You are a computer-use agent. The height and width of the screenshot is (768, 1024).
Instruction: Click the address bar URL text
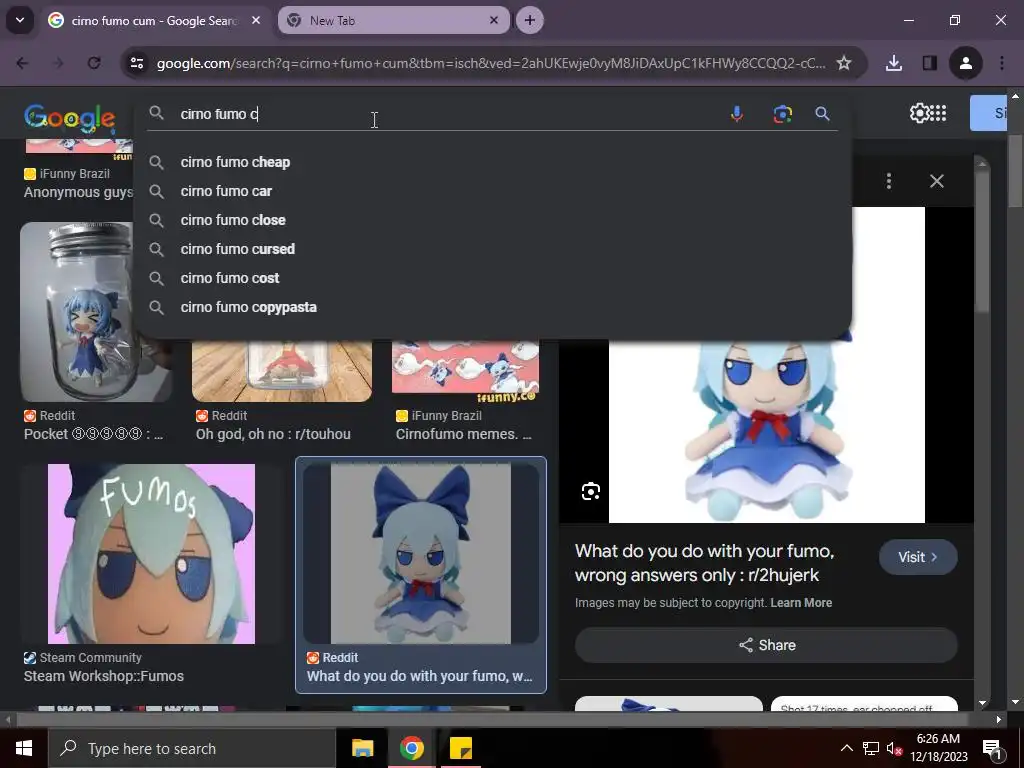tap(490, 63)
